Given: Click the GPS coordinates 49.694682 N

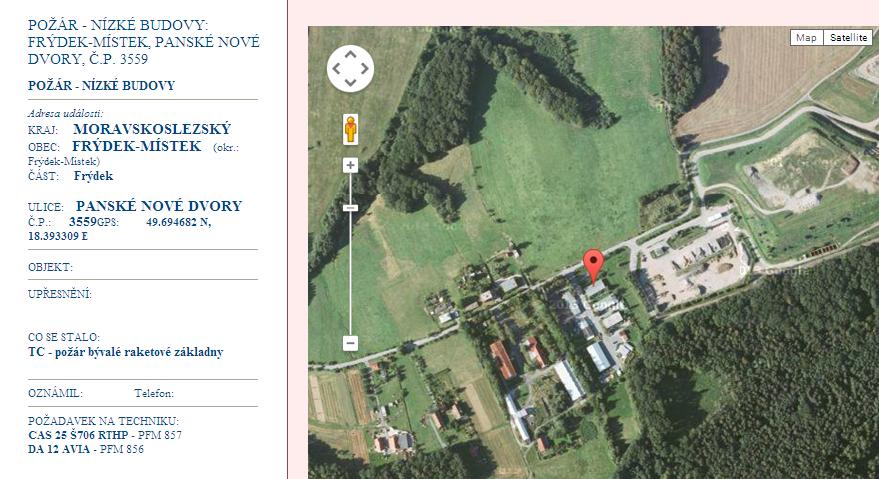Looking at the screenshot, I should [179, 222].
